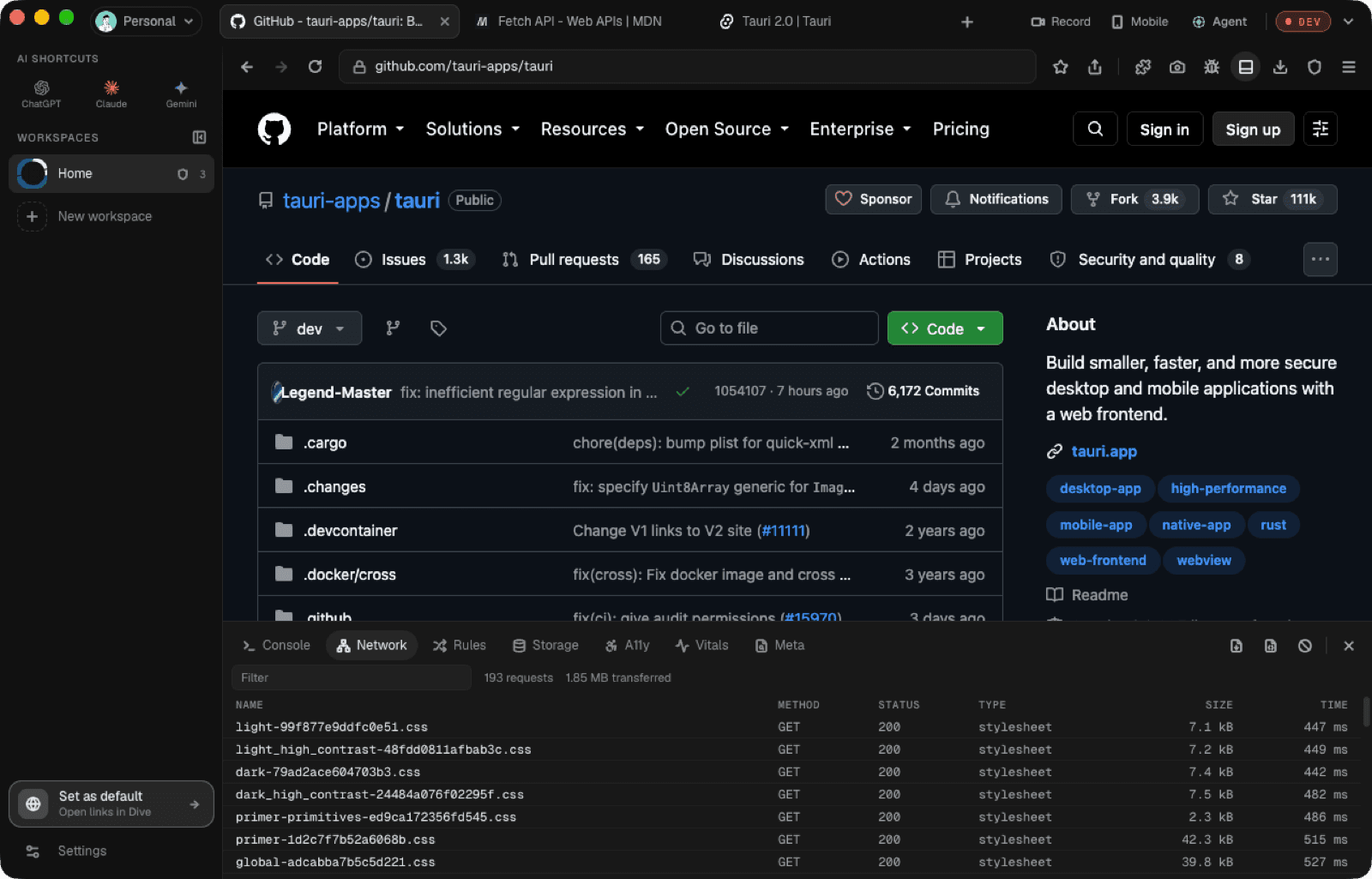Screen dimensions: 1372x879
Task: Switch to the Storage devtools tab
Action: pyautogui.click(x=545, y=646)
